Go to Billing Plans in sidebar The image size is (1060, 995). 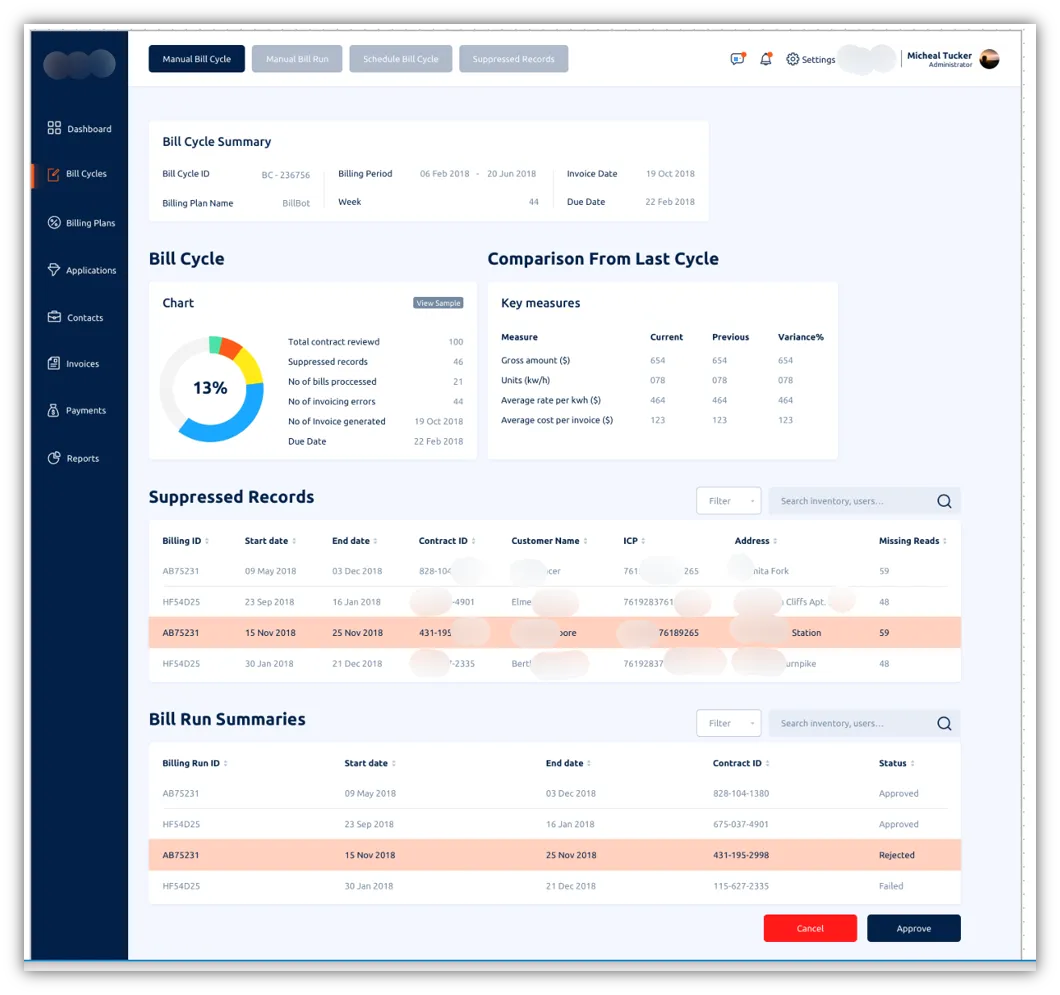tap(91, 223)
